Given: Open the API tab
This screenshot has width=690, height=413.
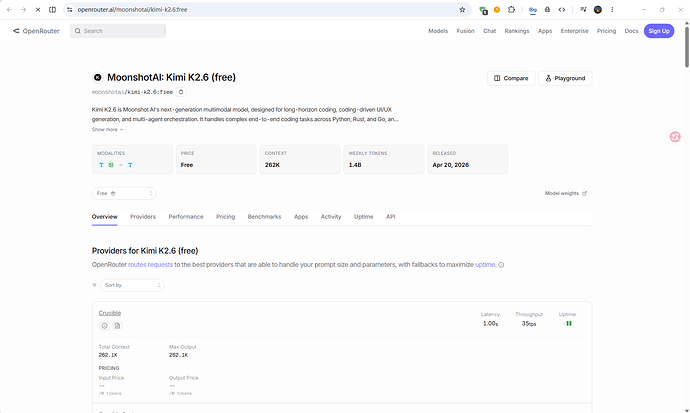Looking at the screenshot, I should (x=390, y=217).
